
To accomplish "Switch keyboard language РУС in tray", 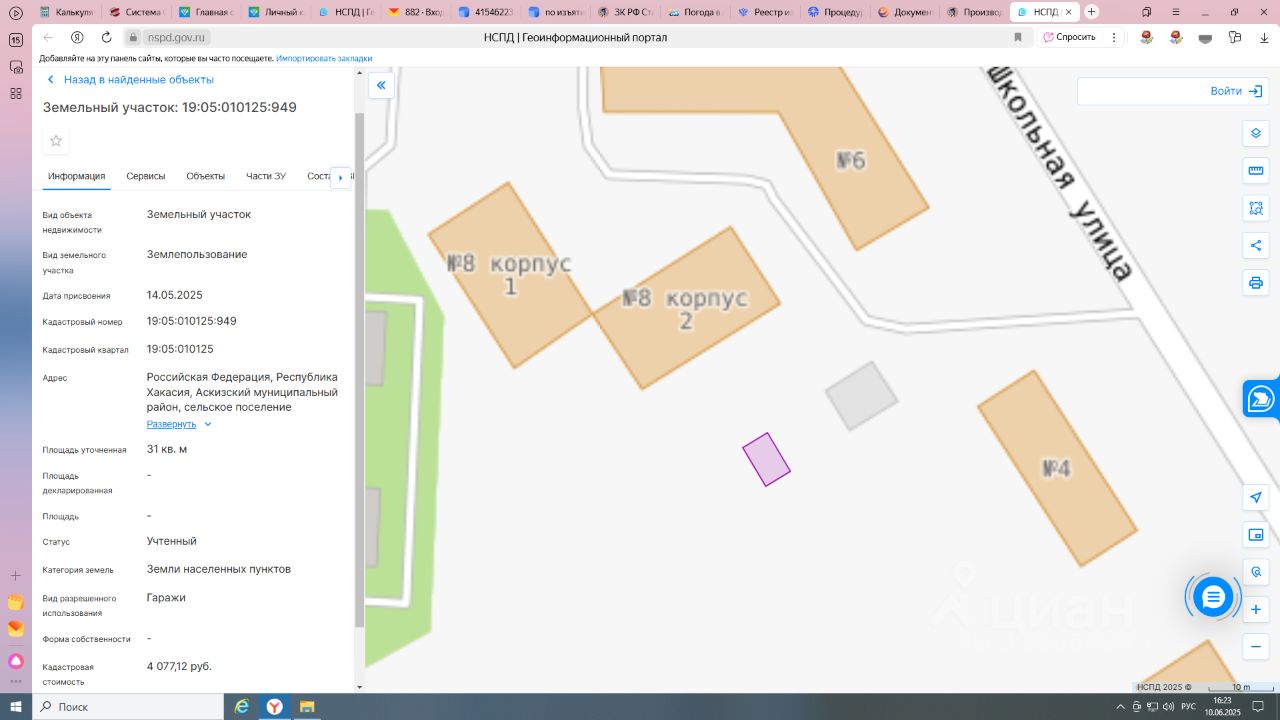I will (1188, 707).
